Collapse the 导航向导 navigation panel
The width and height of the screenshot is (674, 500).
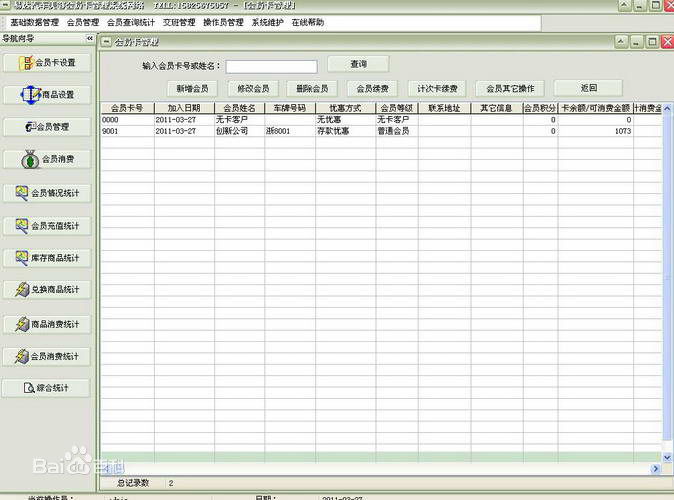89,38
